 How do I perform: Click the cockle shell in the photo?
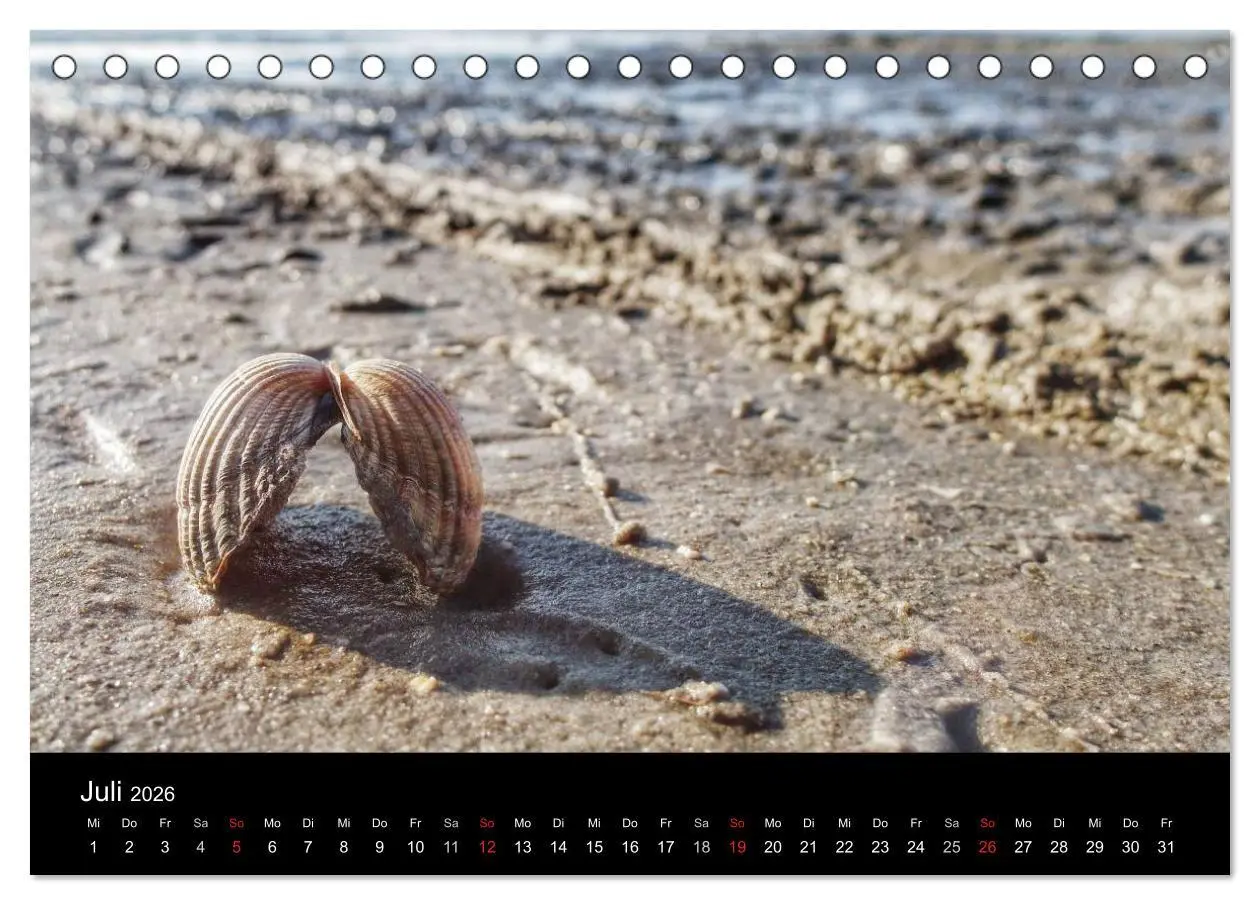[330, 472]
